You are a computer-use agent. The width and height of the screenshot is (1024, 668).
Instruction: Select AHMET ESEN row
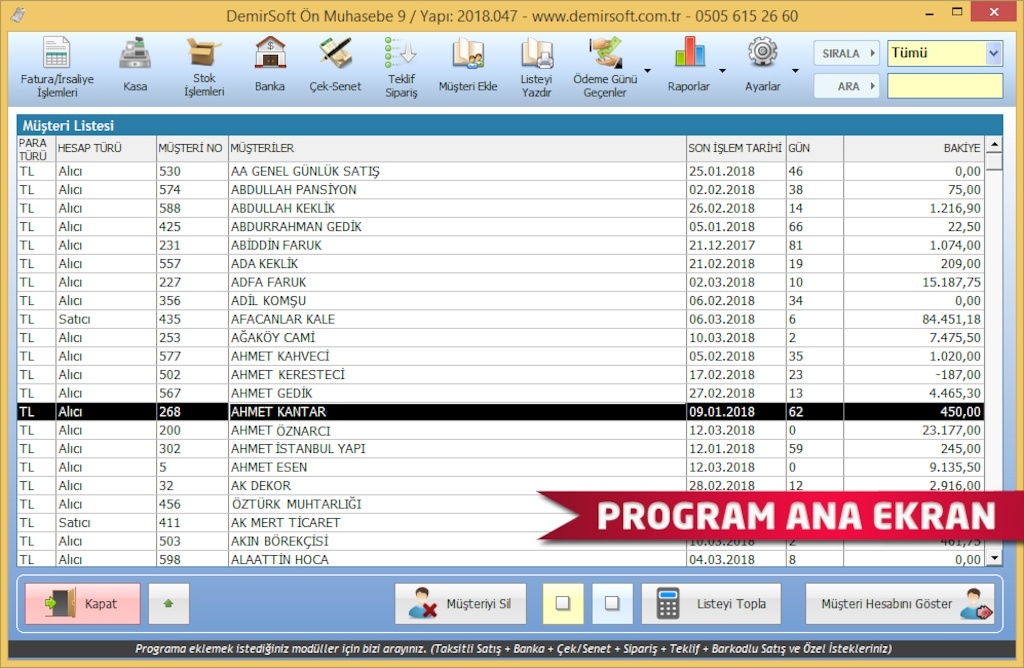[500, 467]
